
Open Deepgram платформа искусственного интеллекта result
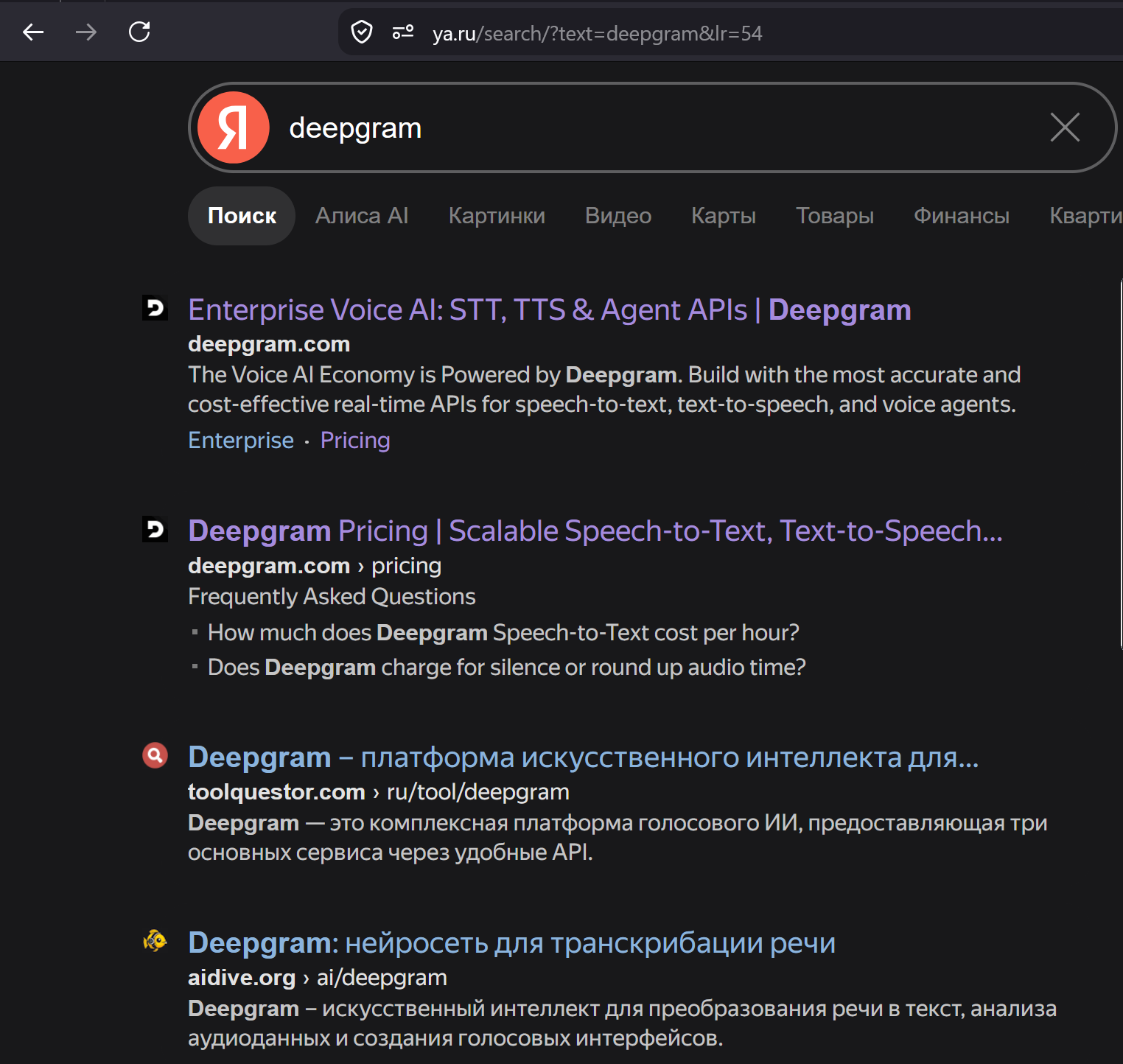584,757
